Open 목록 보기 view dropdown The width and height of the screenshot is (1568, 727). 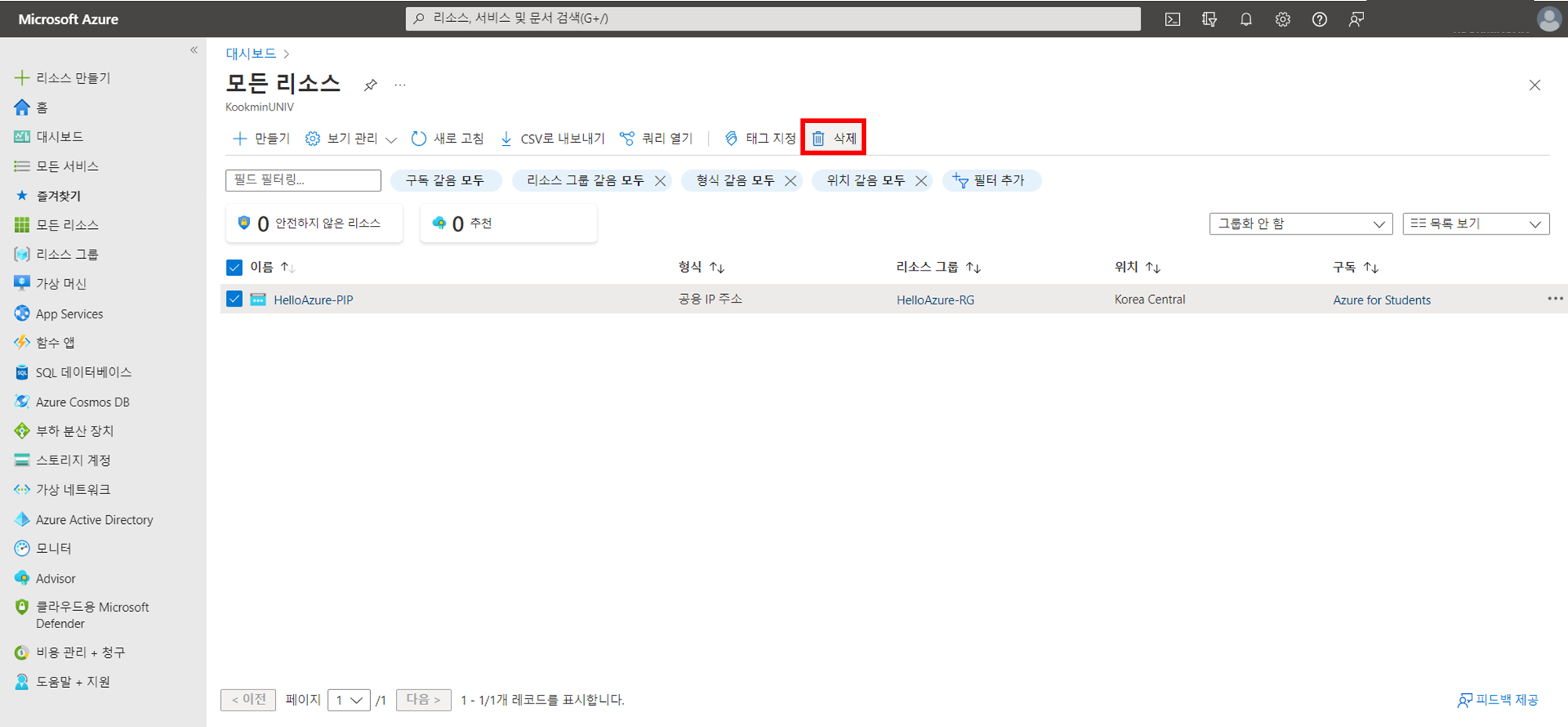coord(1476,224)
